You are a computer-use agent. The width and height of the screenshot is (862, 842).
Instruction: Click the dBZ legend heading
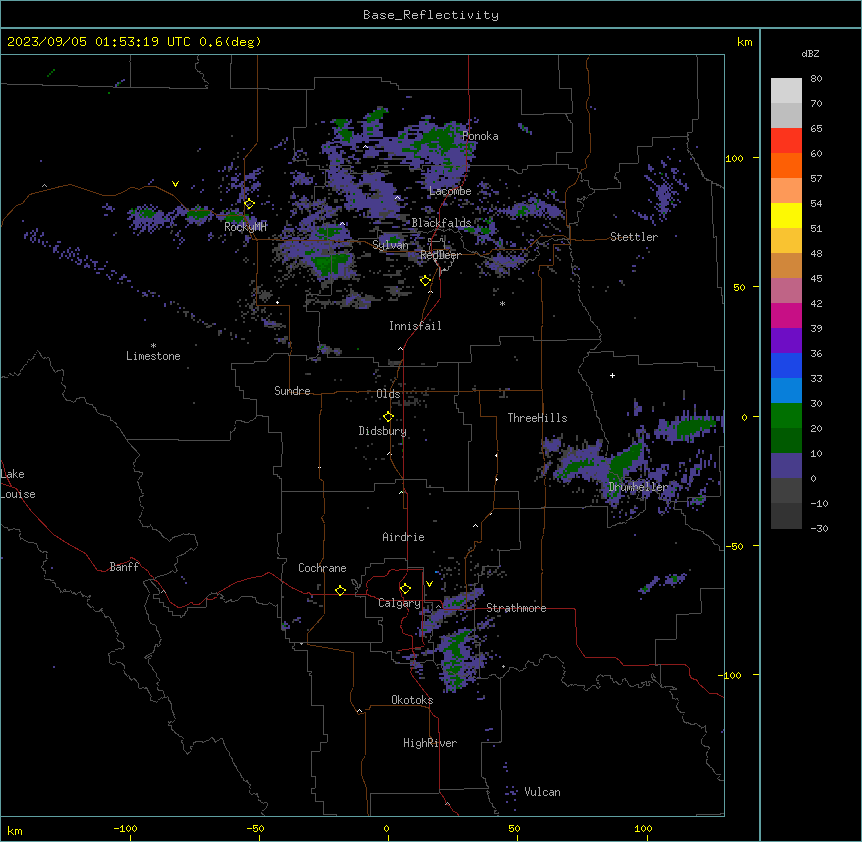coord(810,54)
